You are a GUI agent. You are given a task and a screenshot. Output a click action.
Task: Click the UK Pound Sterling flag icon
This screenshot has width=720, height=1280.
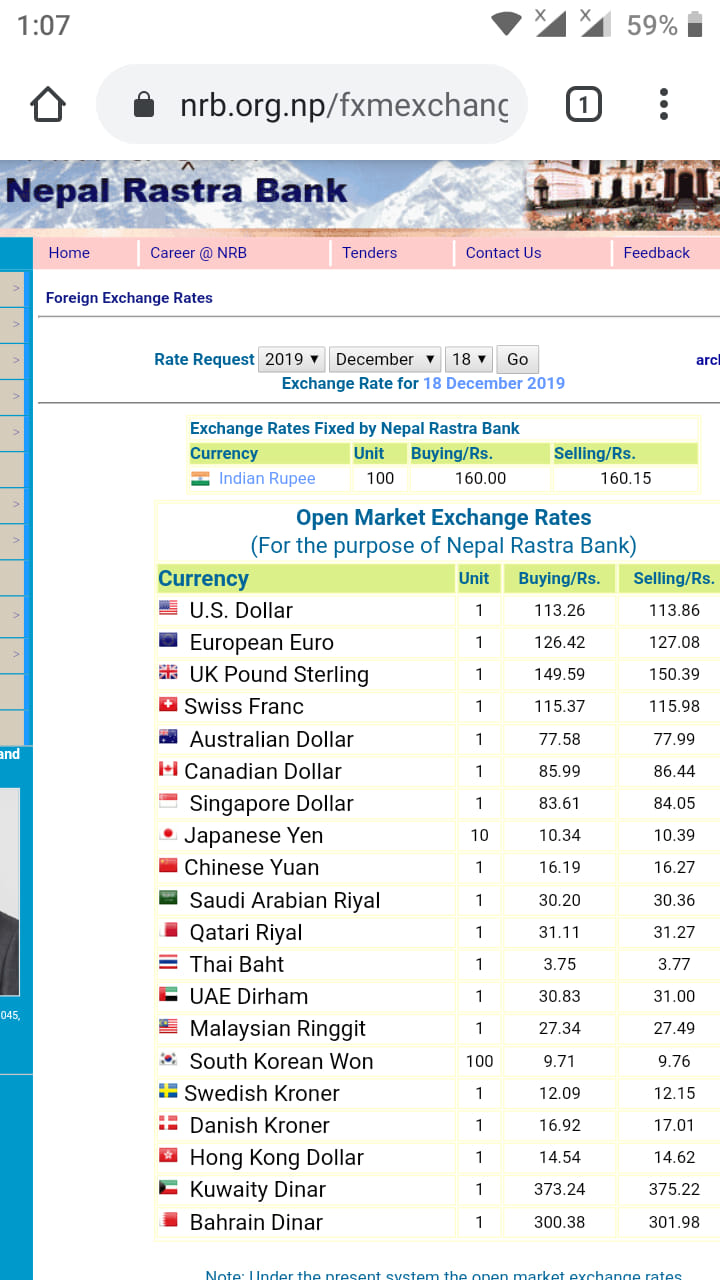168,672
